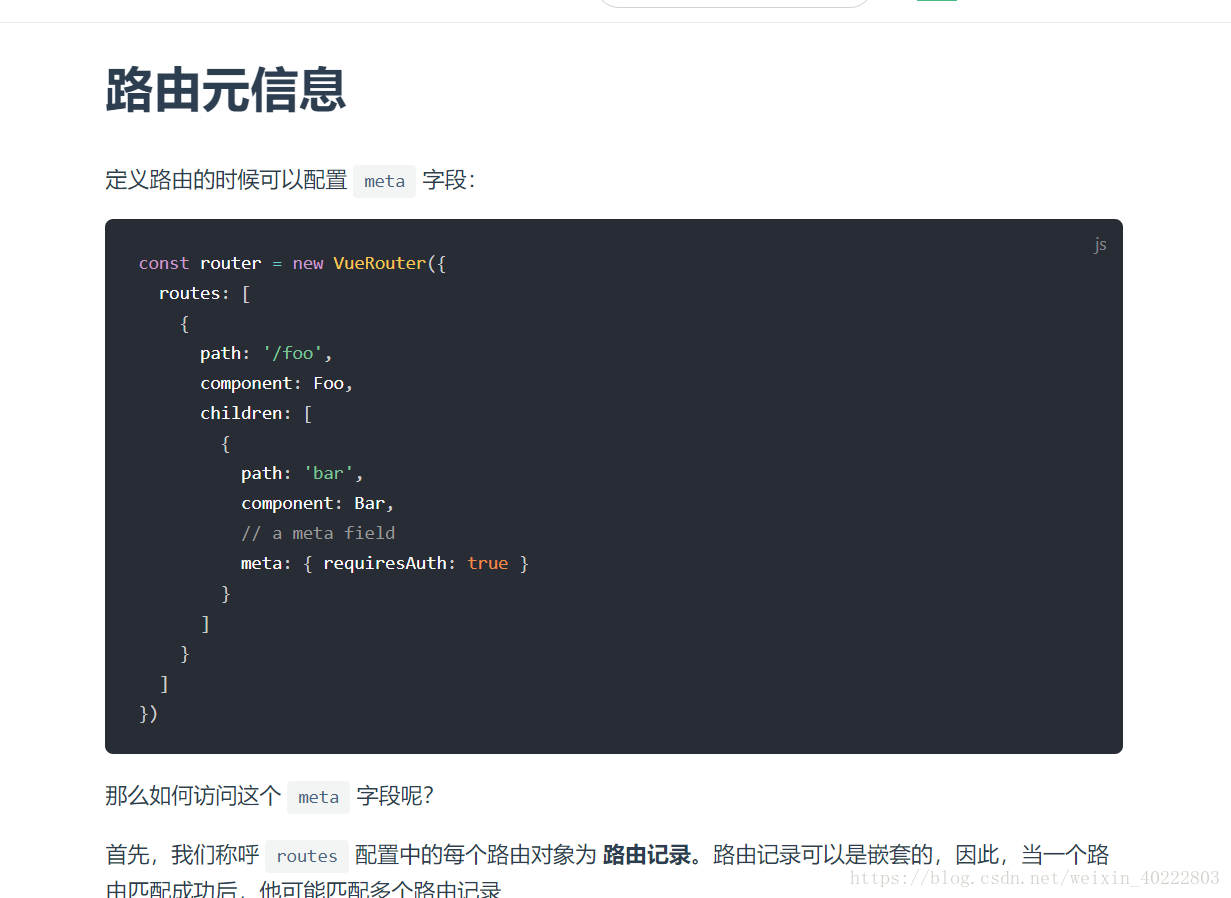Click the js language label in code block

point(1100,244)
